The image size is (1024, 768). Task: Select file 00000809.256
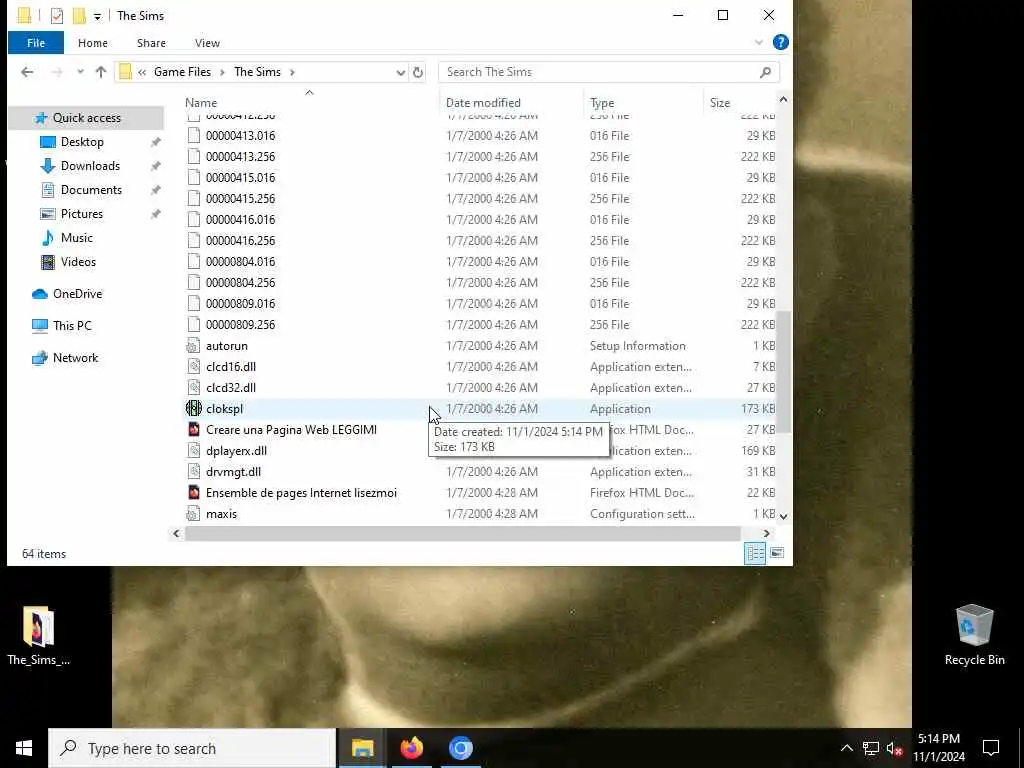click(x=240, y=325)
